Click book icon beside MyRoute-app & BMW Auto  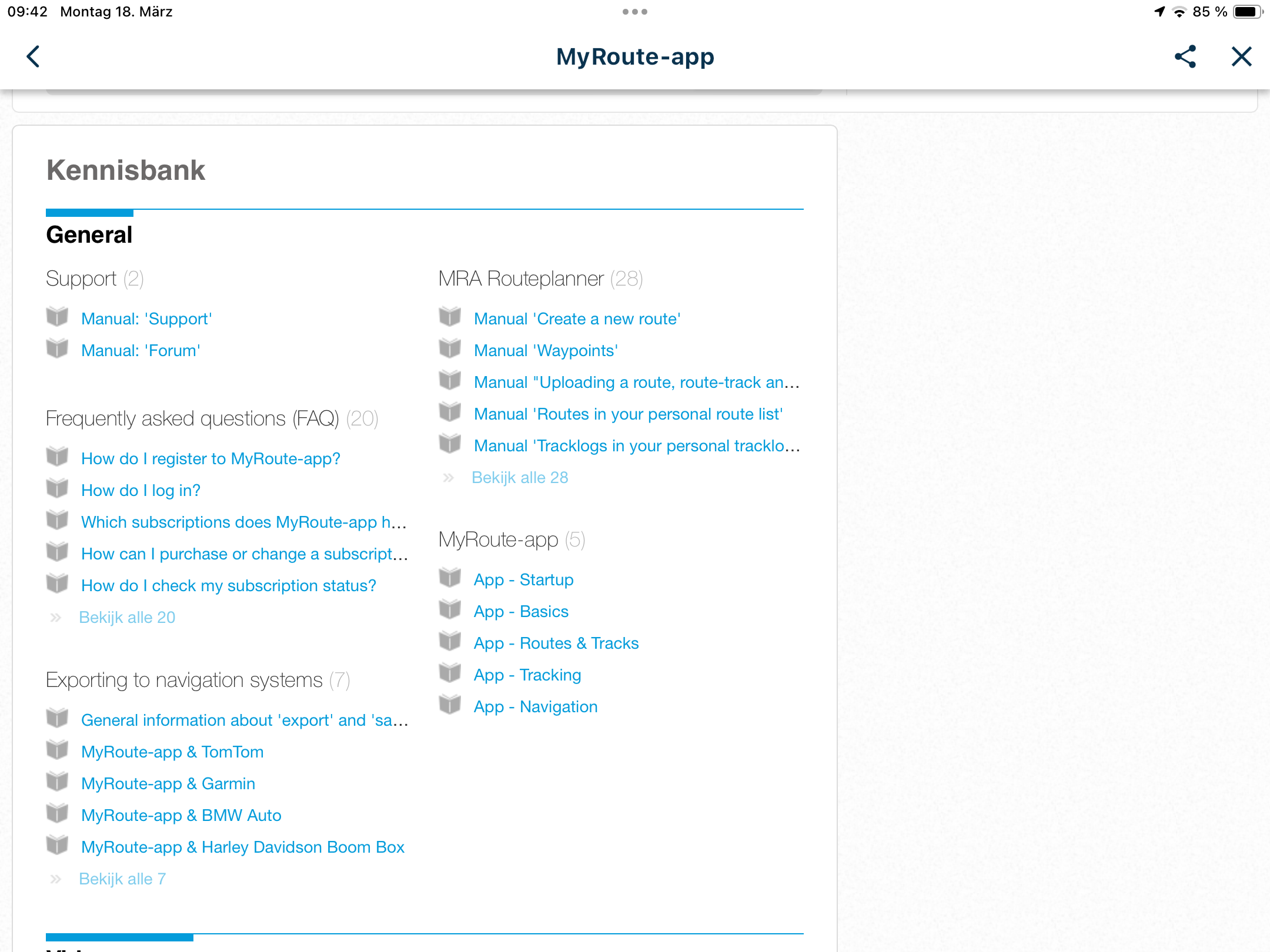click(57, 813)
